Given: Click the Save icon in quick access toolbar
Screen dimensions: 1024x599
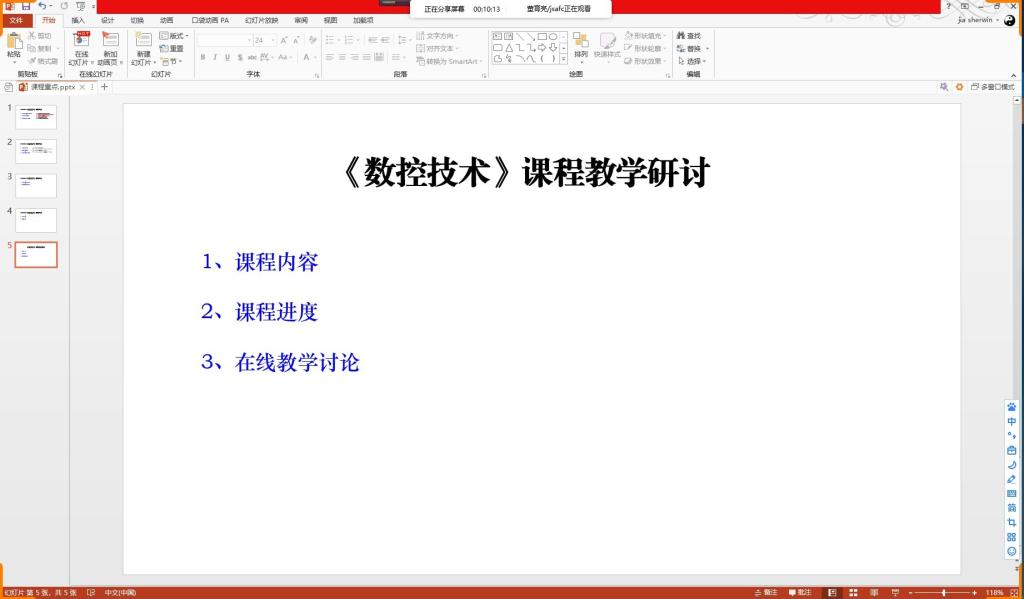Looking at the screenshot, I should coord(24,6).
